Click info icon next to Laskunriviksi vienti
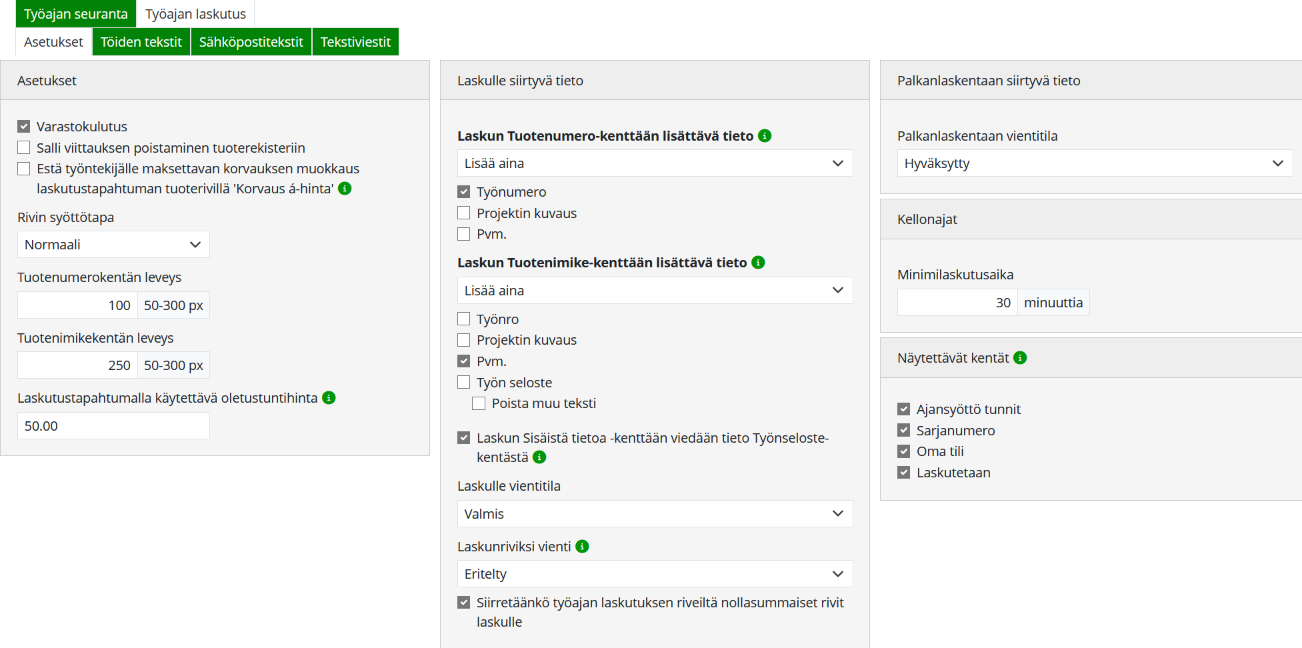The width and height of the screenshot is (1302, 648). pos(582,547)
